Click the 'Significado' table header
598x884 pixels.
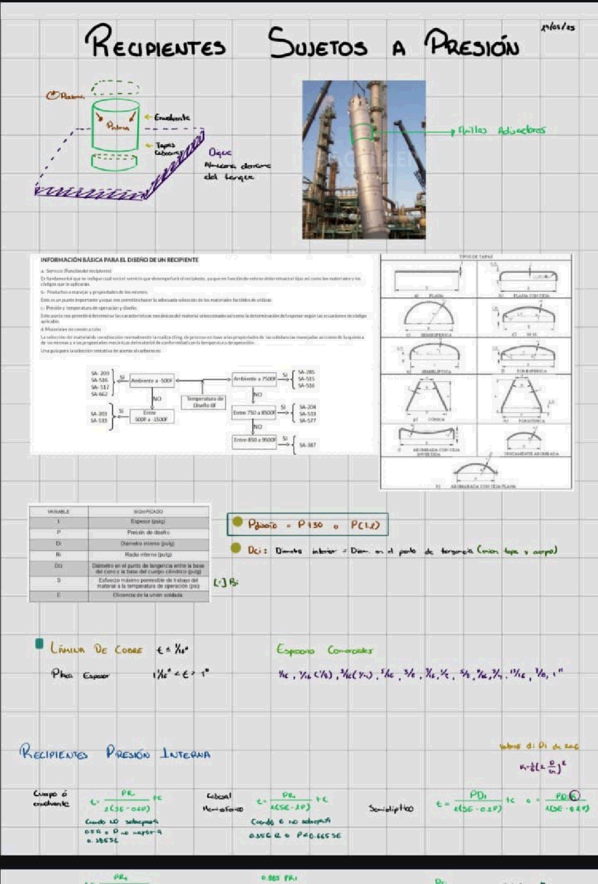(x=148, y=511)
